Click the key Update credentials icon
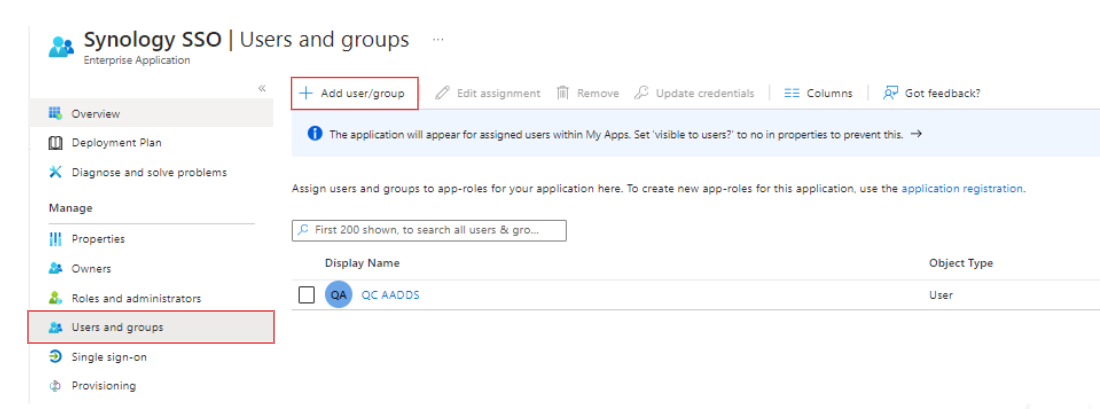This screenshot has height=409, width=1100. coord(641,93)
